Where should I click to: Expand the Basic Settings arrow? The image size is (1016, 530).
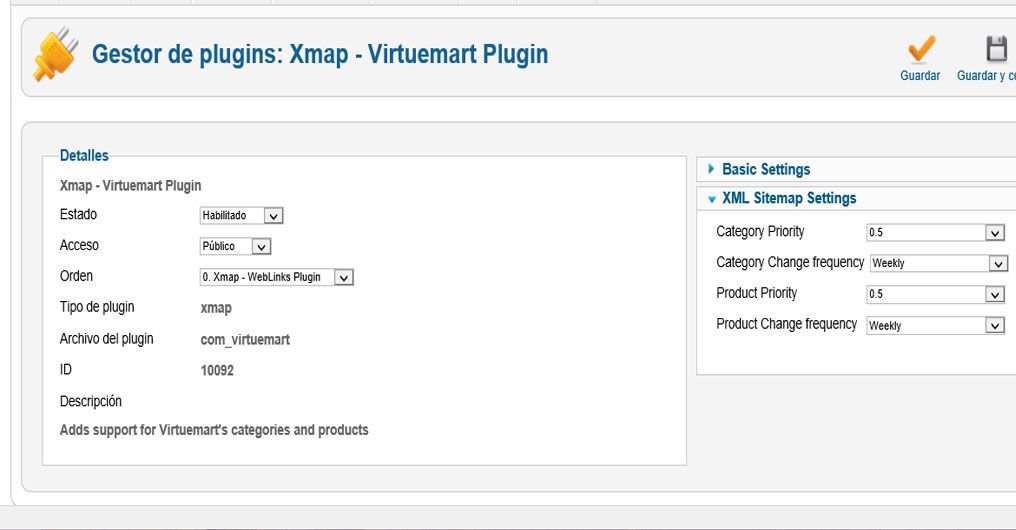[711, 169]
